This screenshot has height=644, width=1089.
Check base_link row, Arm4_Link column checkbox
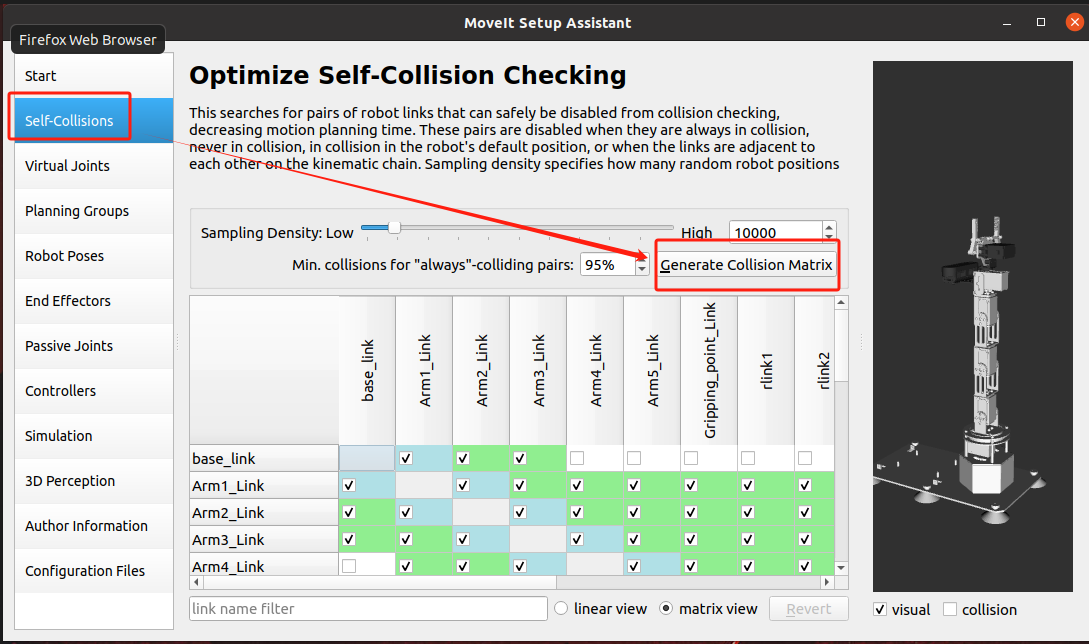click(x=577, y=459)
